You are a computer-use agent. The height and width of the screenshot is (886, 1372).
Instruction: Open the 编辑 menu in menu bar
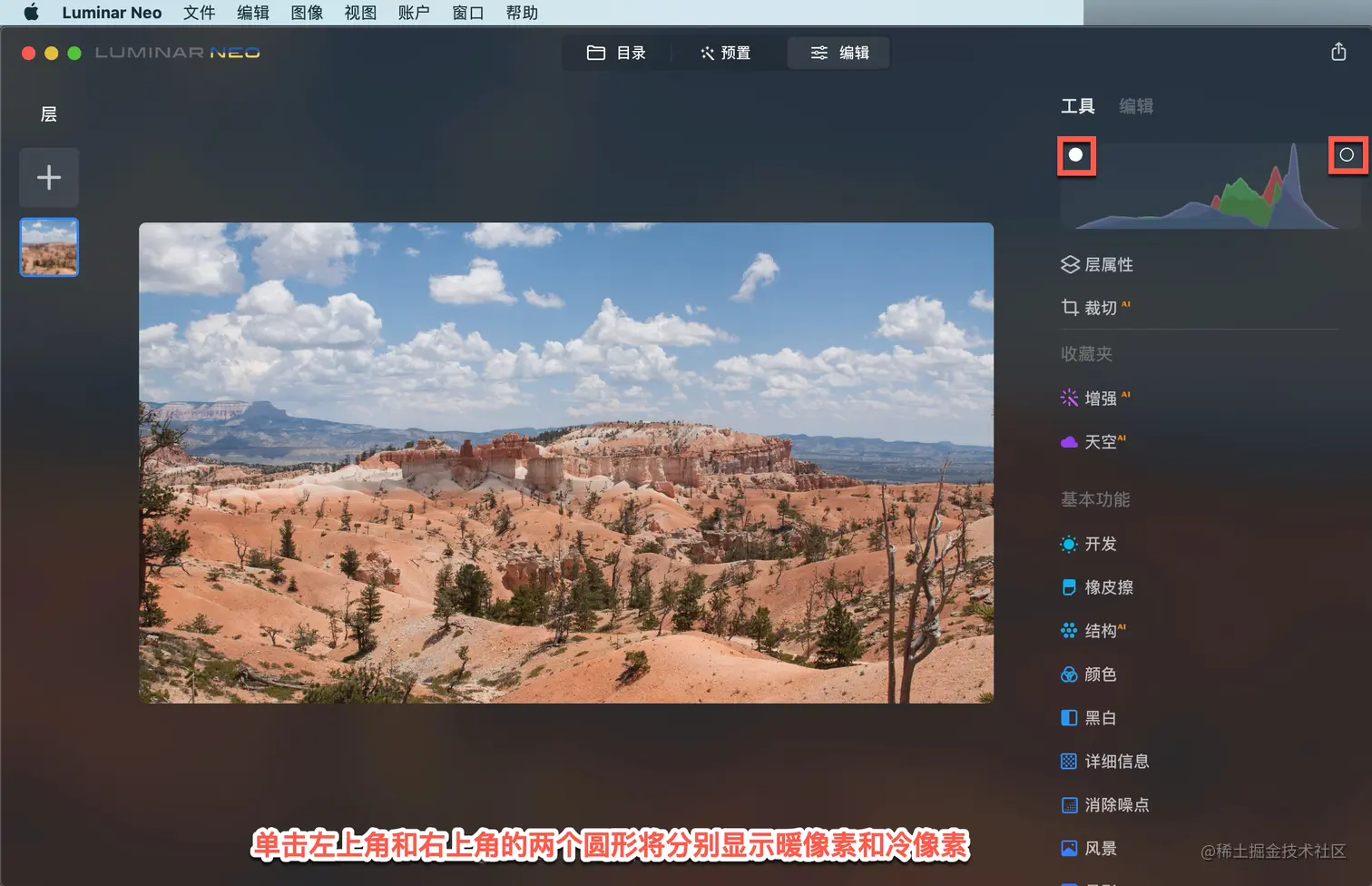(253, 13)
